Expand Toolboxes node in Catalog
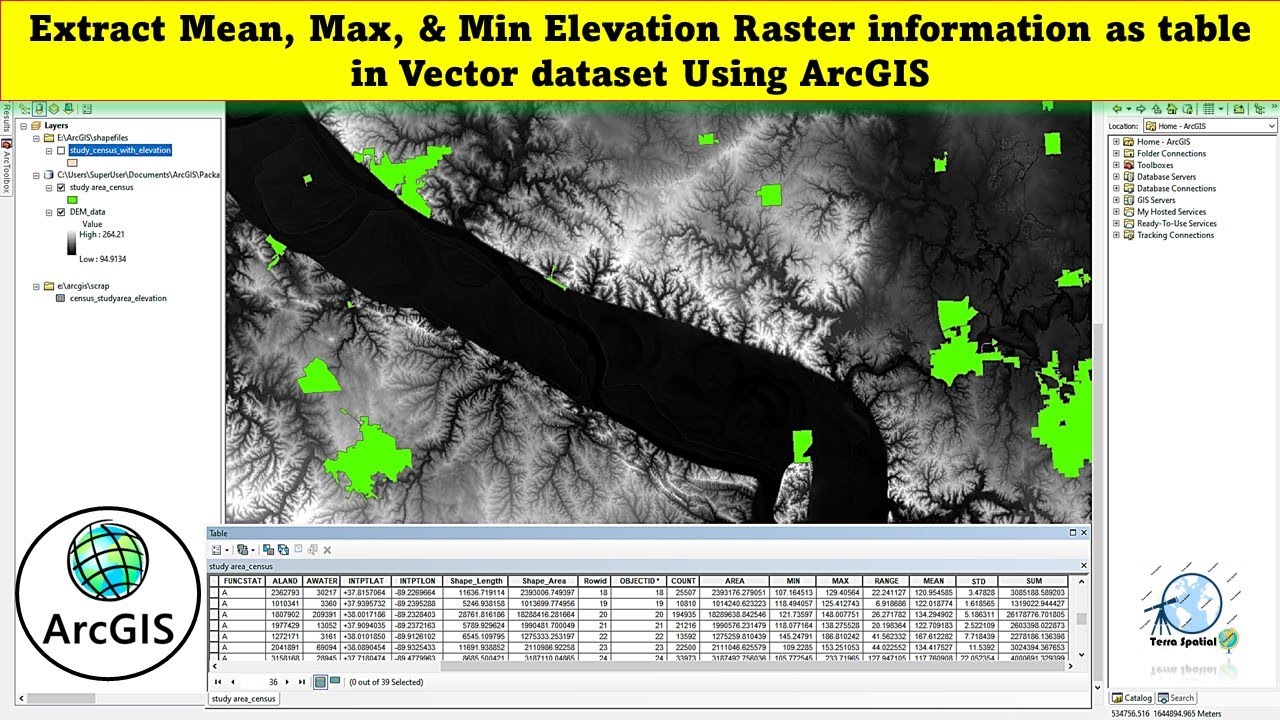Image resolution: width=1280 pixels, height=720 pixels. coord(1116,165)
